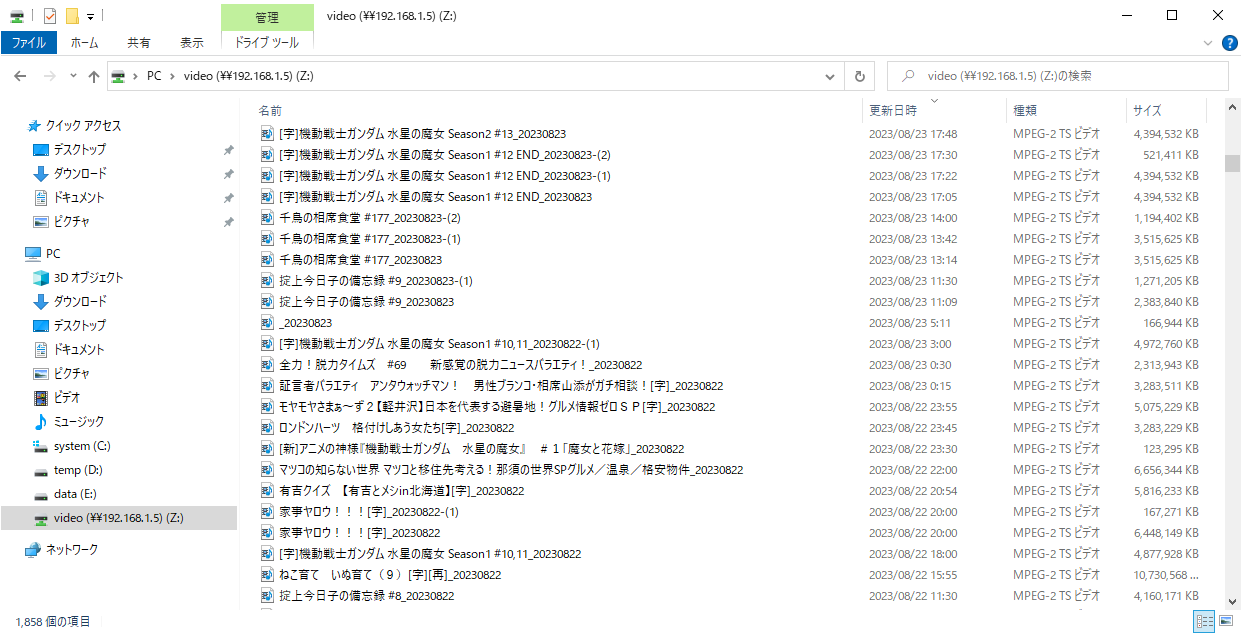Select the video (Z:) network drive
Image resolution: width=1242 pixels, height=634 pixels.
[x=118, y=518]
